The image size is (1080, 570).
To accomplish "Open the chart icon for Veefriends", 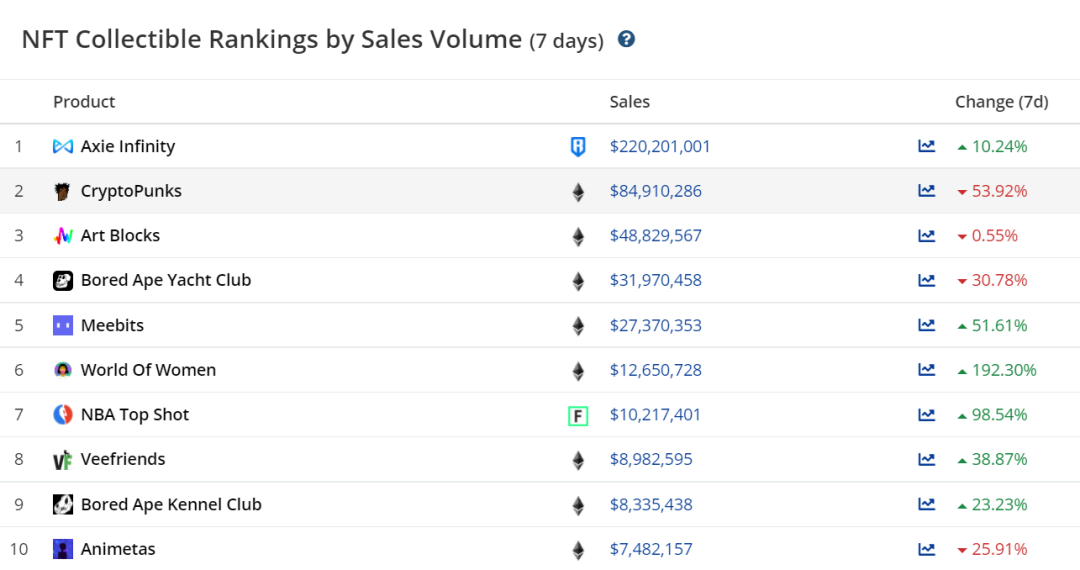I will (926, 459).
